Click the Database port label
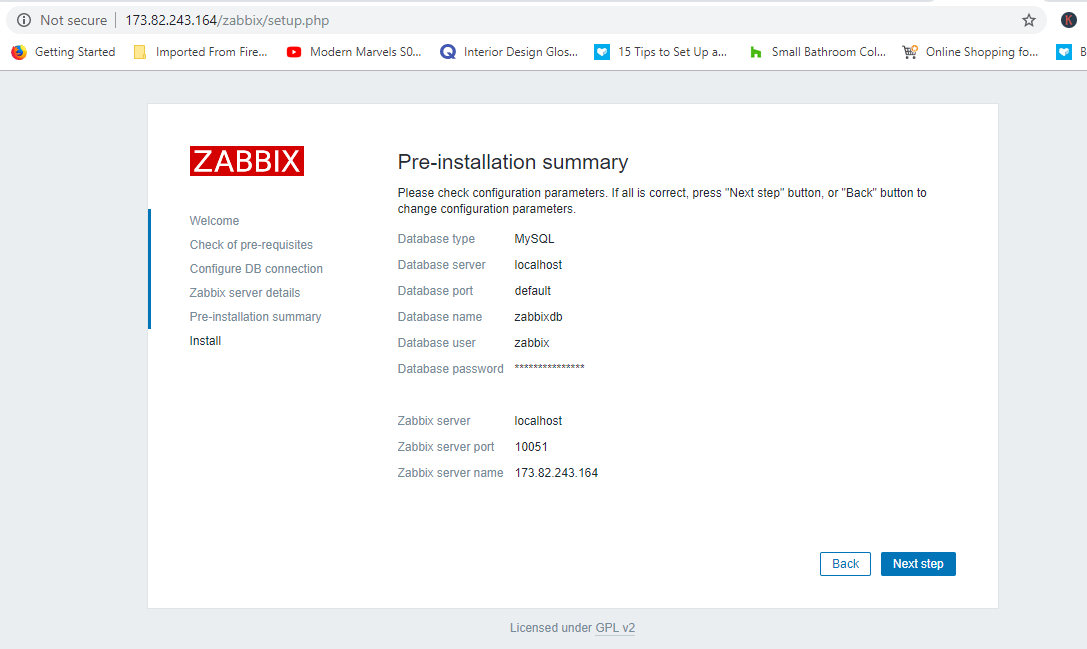This screenshot has height=649, width=1087. click(x=435, y=291)
